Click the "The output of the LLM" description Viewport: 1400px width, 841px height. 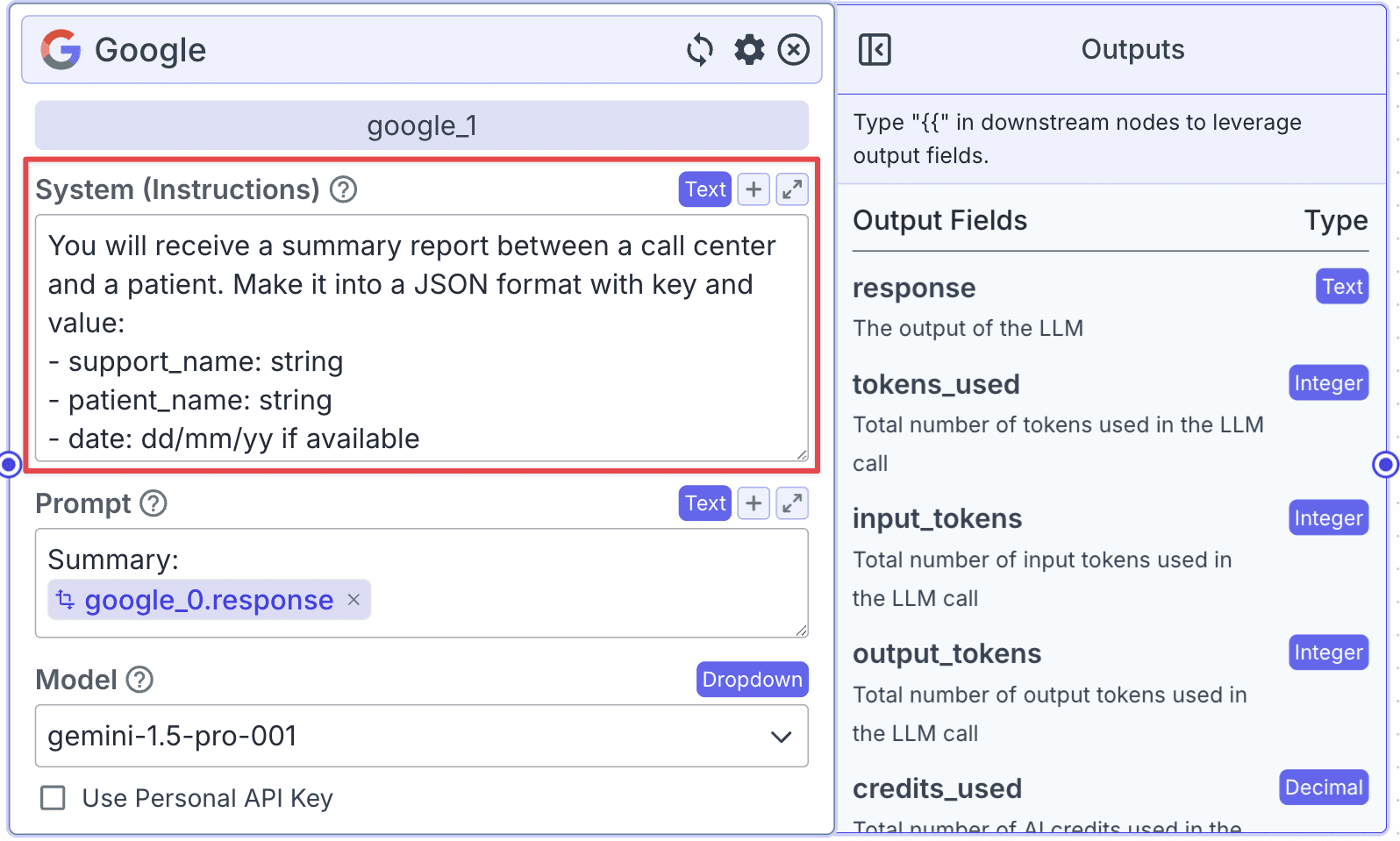[968, 328]
